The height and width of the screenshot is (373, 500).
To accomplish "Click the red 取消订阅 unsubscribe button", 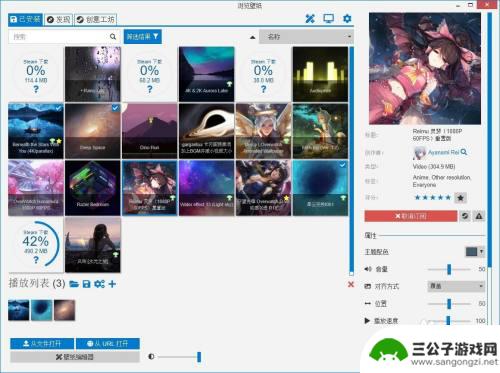I will point(411,216).
